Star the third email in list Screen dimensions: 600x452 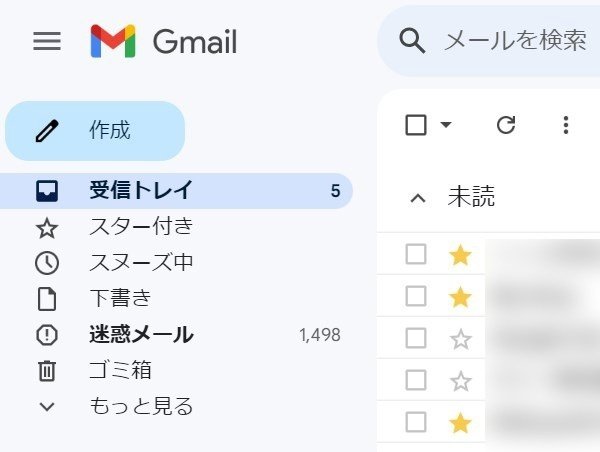coord(460,339)
